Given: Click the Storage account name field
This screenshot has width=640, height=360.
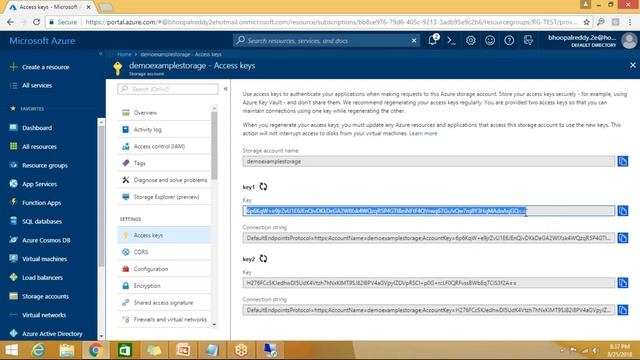Looking at the screenshot, I should (429, 161).
